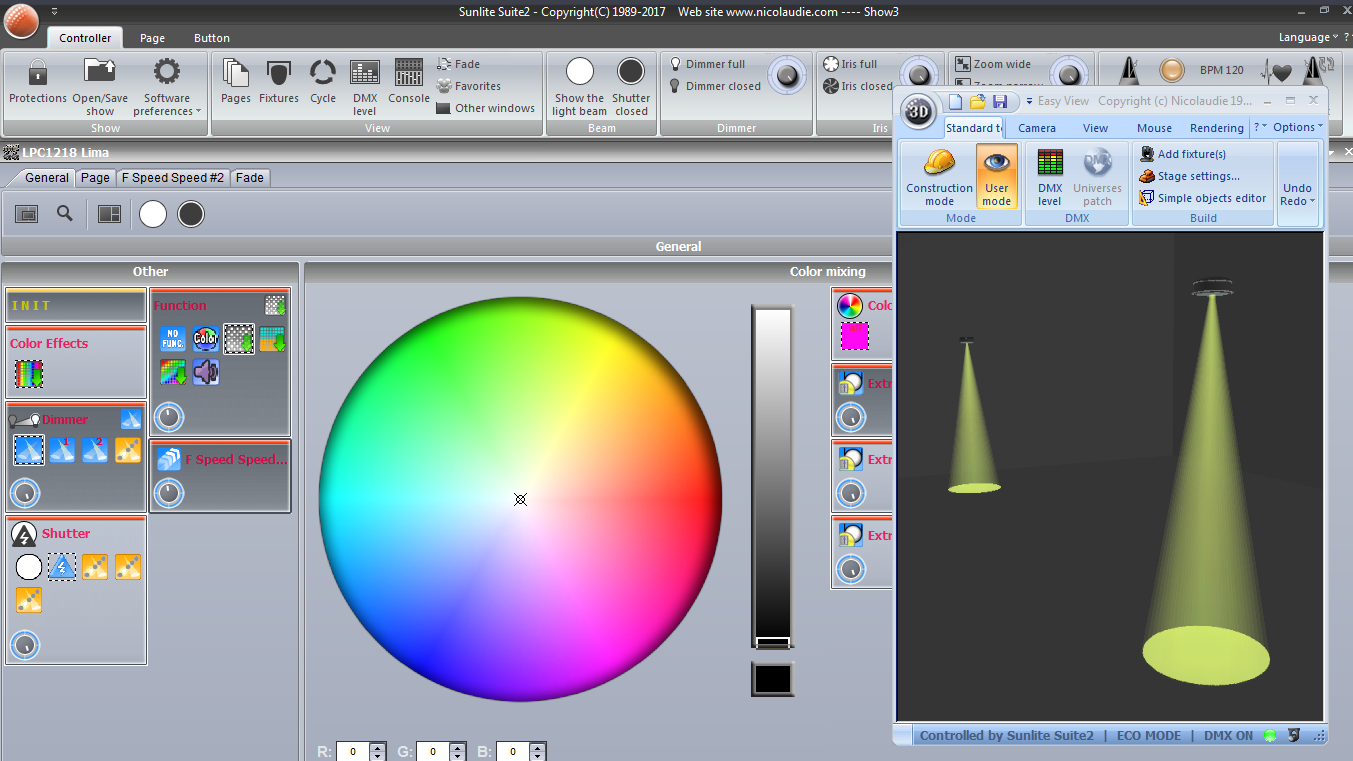
Task: Select the F Speed Speed #2 tab
Action: [173, 177]
